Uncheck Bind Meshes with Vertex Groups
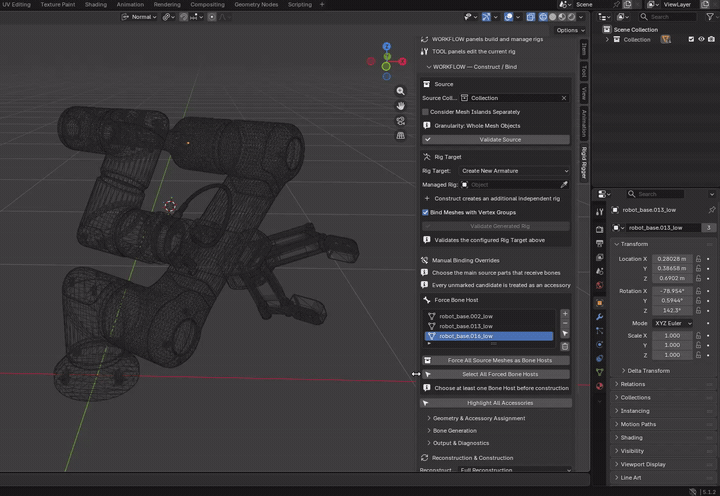720x496 pixels. tap(425, 212)
